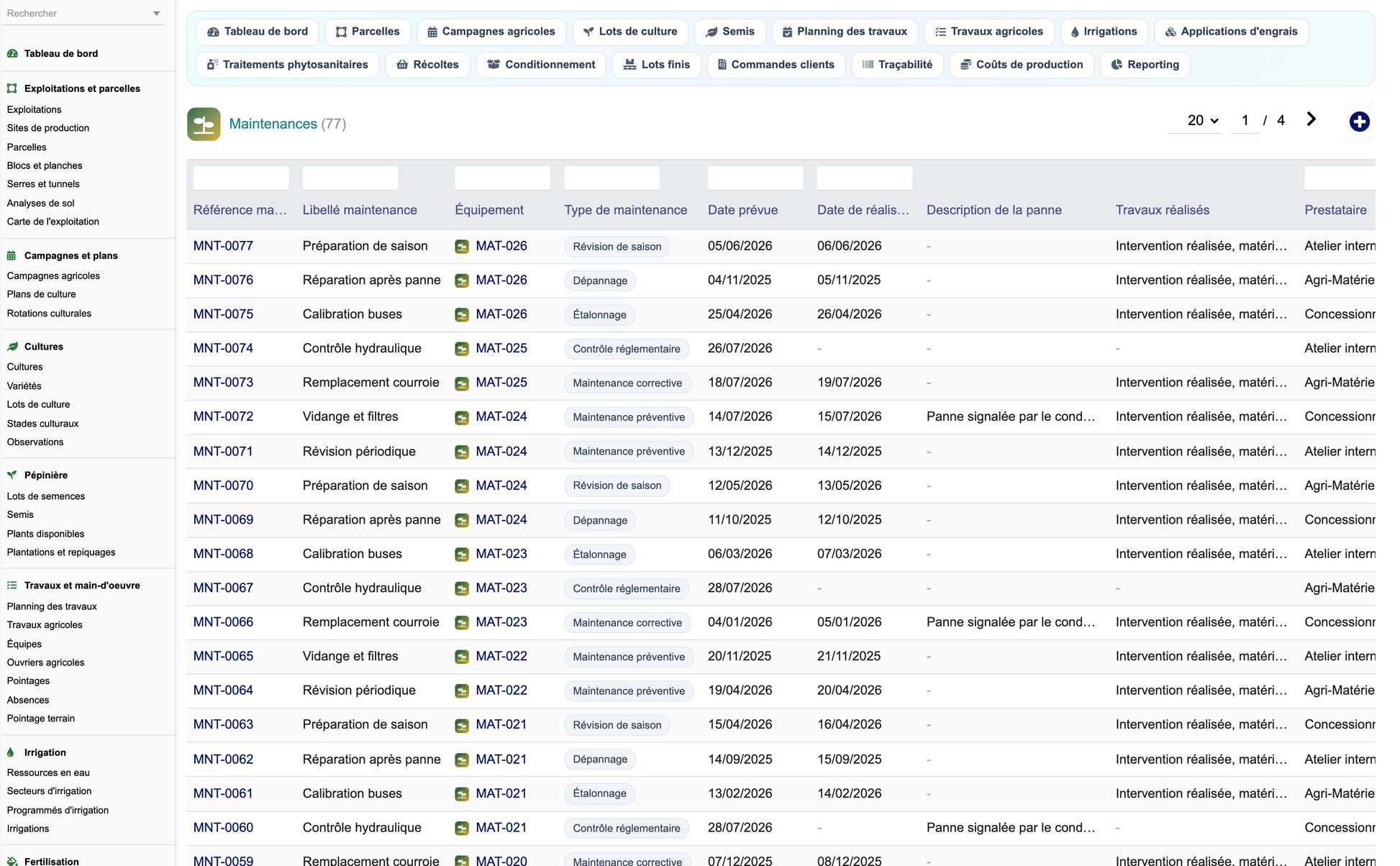Open Rotations culturales in sidebar
The width and height of the screenshot is (1400, 866).
point(49,314)
